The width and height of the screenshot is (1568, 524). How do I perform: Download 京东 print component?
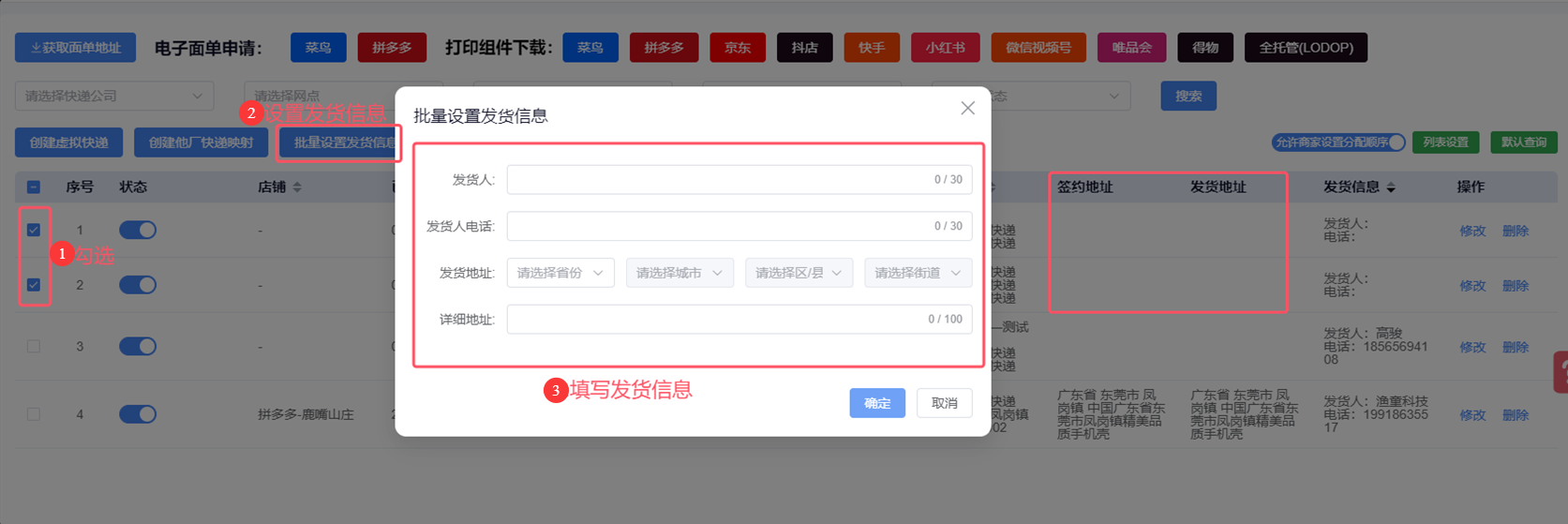coord(738,48)
